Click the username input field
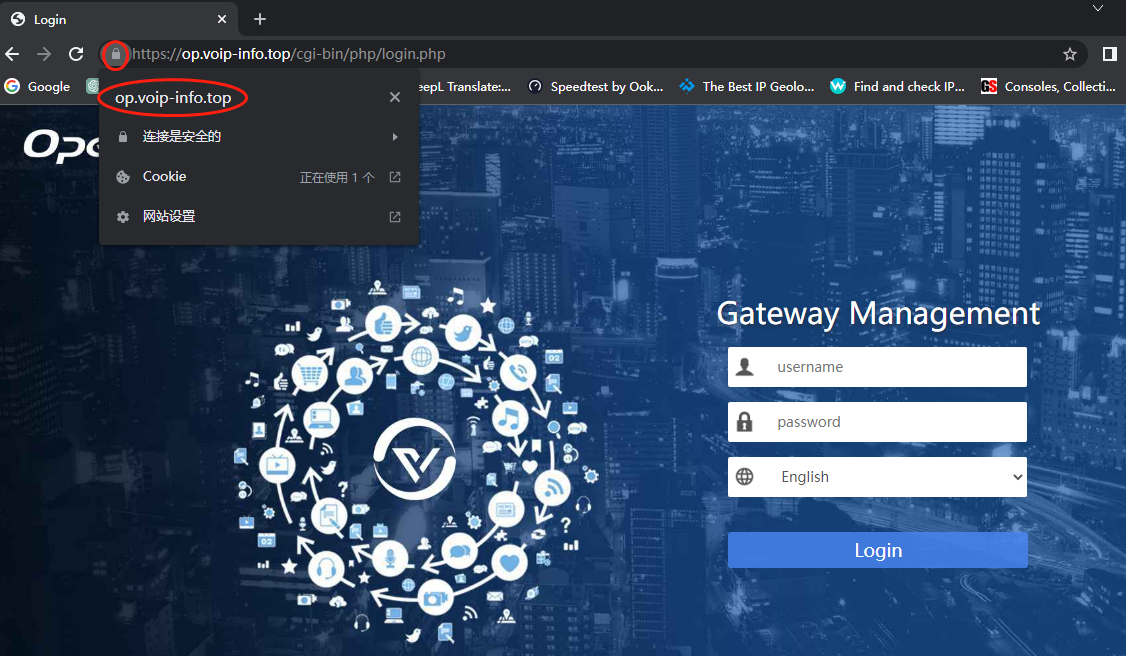Viewport: 1126px width, 656px height. 877,367
